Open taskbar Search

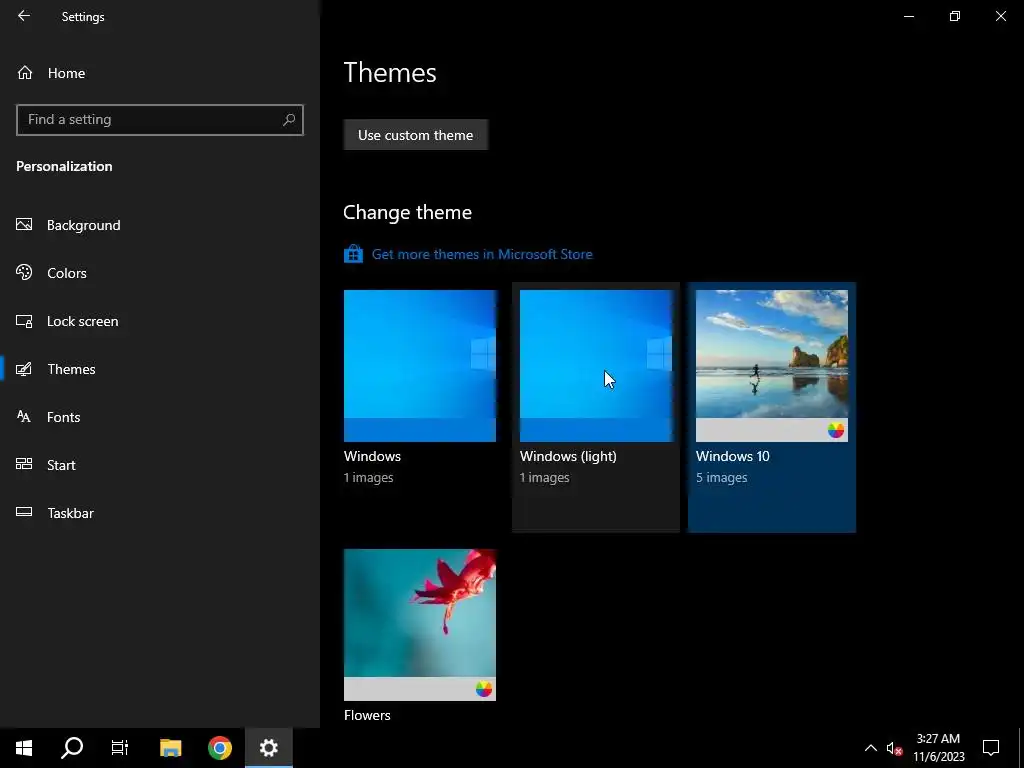click(72, 748)
